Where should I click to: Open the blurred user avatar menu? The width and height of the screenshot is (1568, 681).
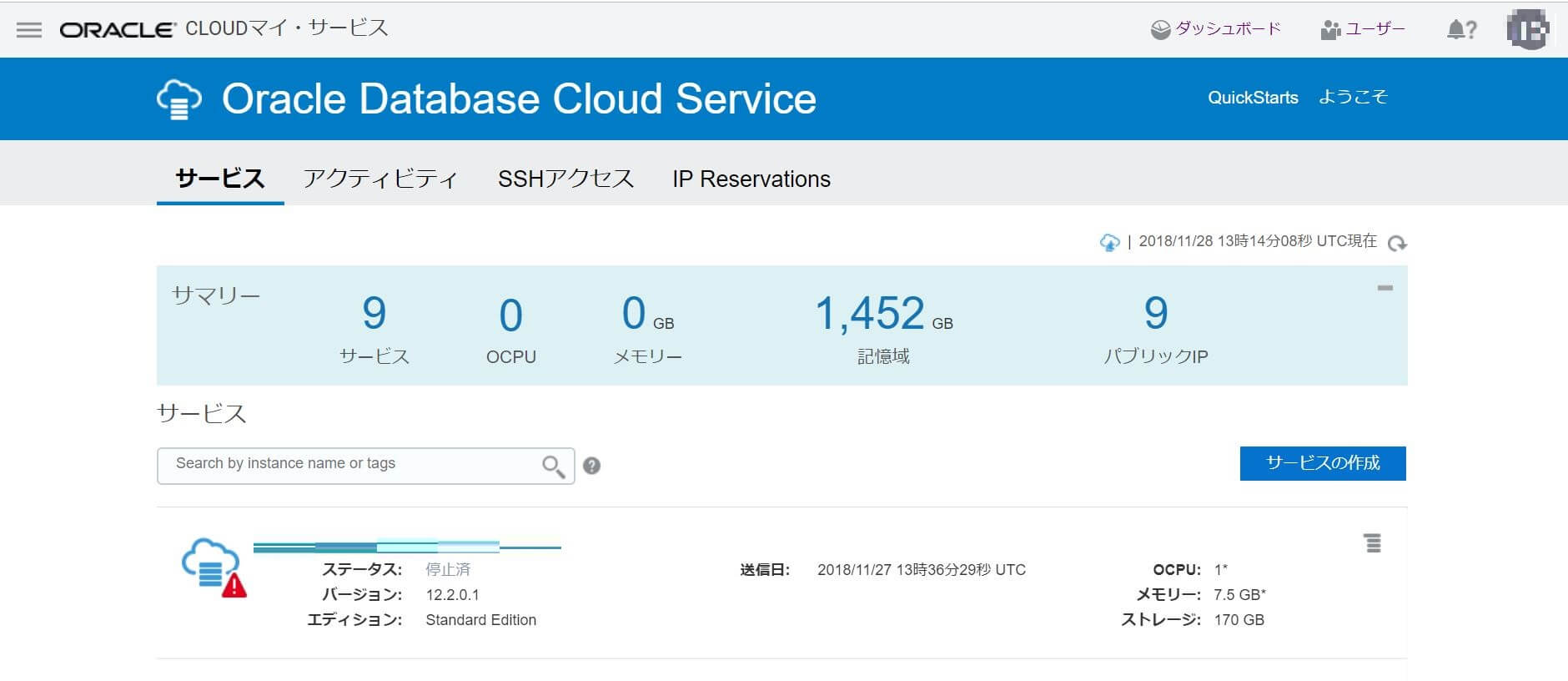click(1528, 30)
